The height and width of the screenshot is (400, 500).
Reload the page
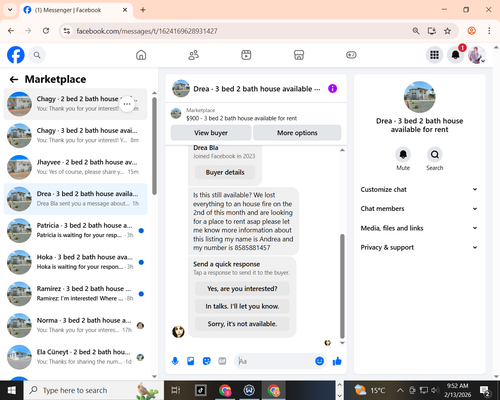[46, 31]
